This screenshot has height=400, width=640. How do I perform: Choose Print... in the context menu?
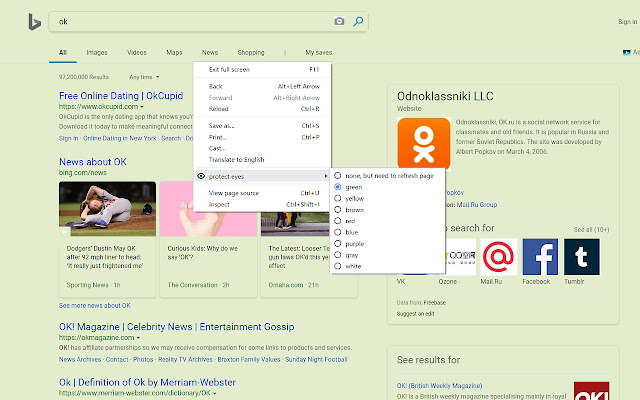click(262, 137)
